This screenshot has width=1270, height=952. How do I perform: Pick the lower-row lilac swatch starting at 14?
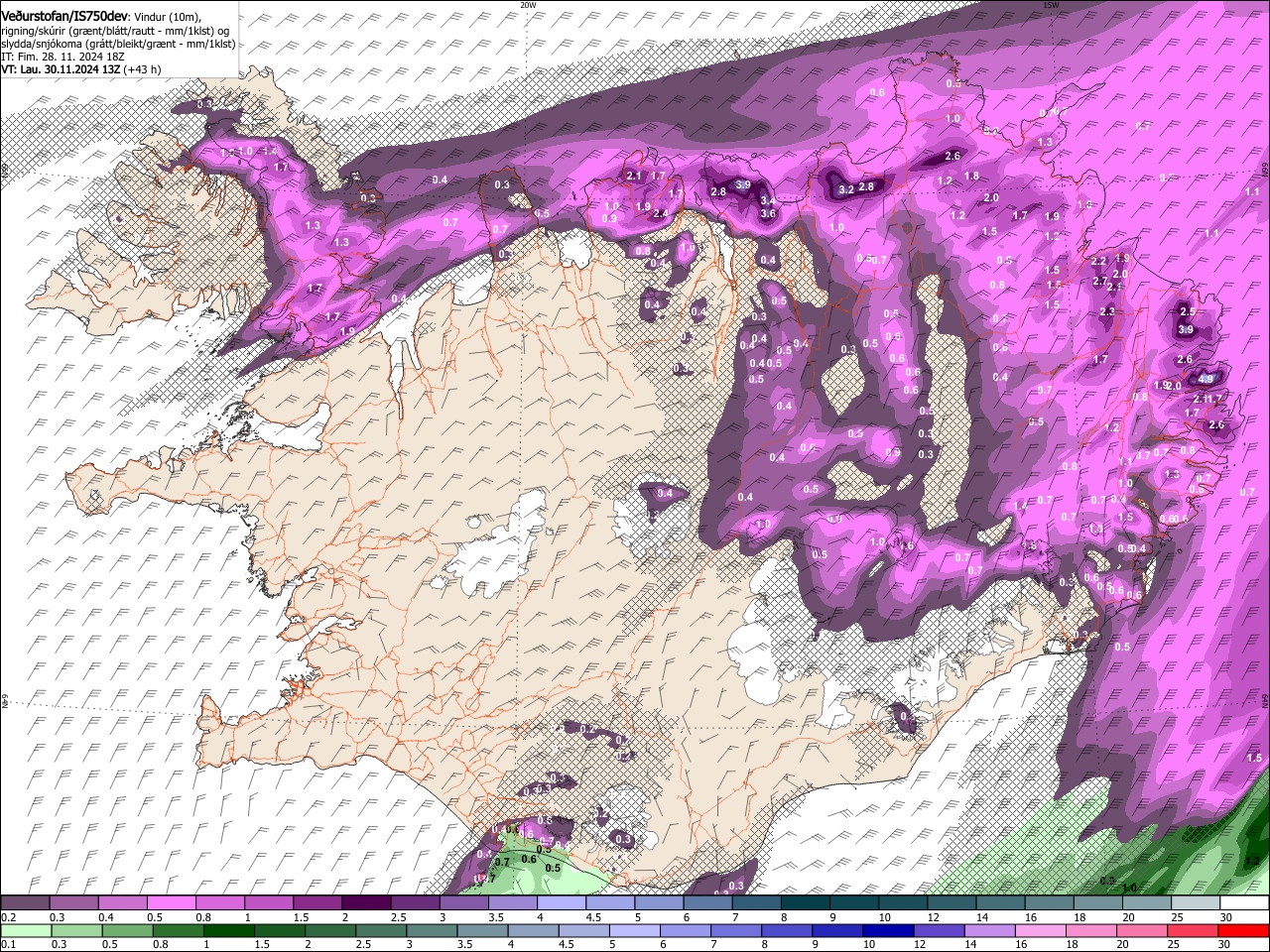point(989,931)
